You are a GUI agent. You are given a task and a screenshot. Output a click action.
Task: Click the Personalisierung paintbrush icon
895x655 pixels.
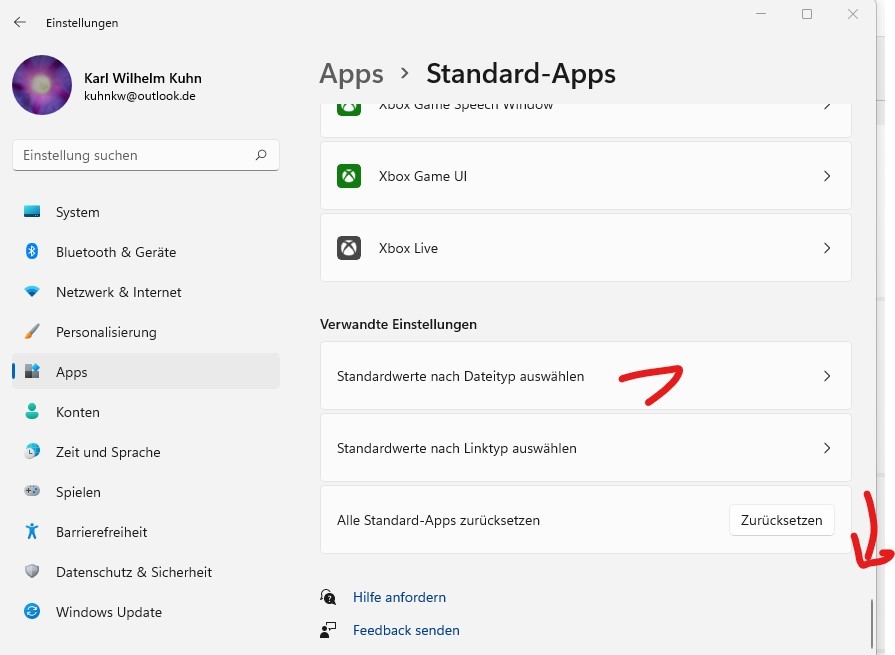click(x=32, y=332)
